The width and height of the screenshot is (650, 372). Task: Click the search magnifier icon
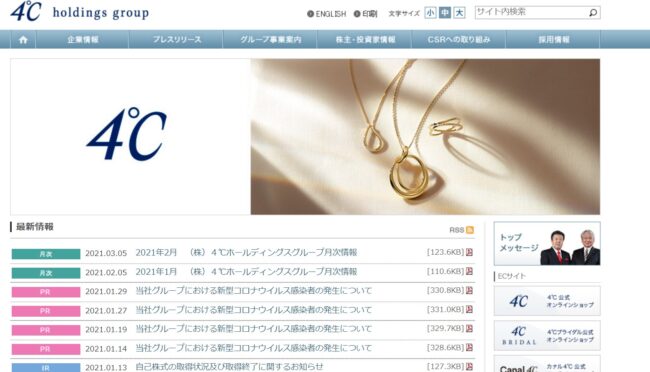(593, 12)
